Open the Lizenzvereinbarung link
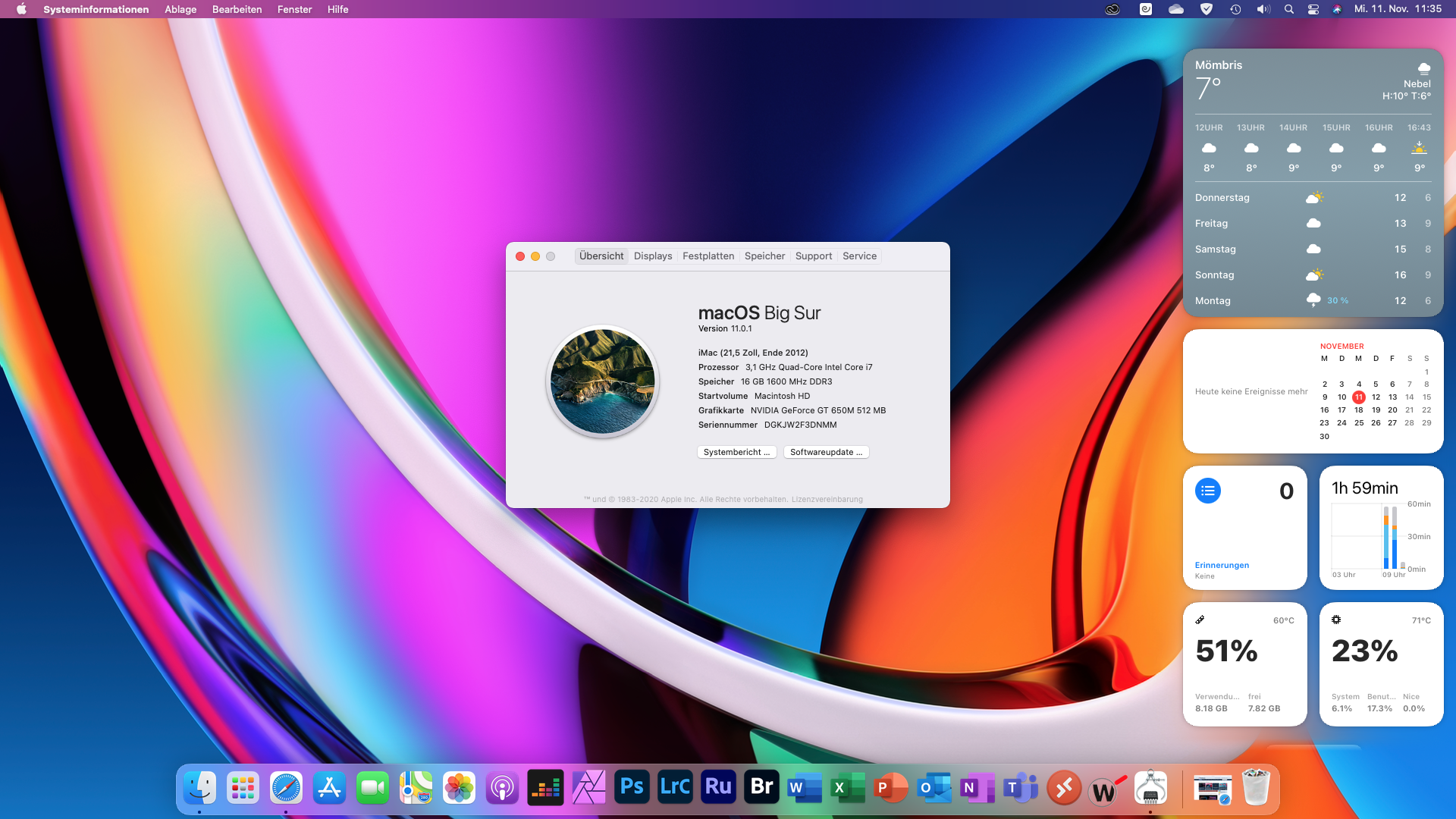 (x=827, y=499)
